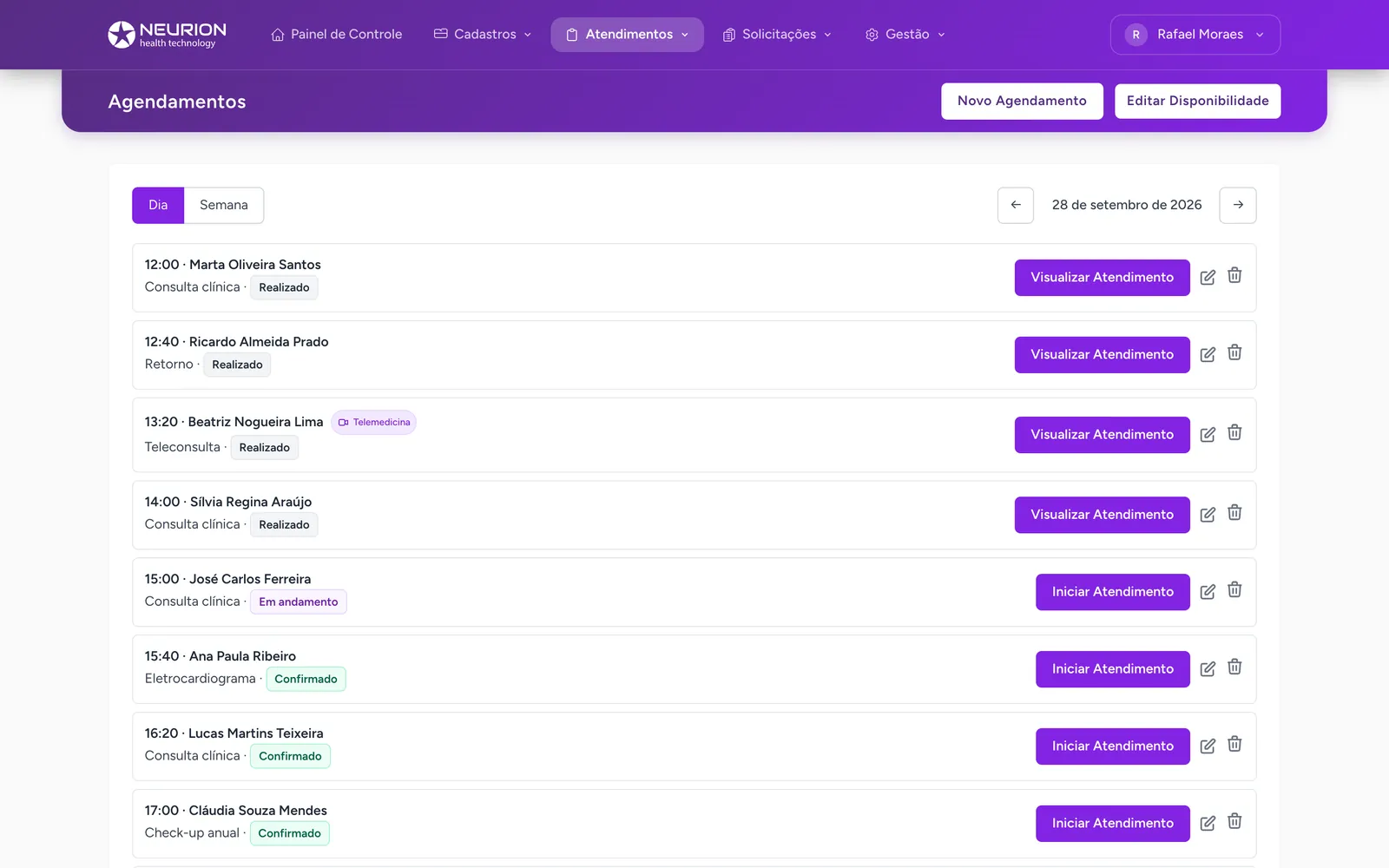Delete Ana Paula Ribeiro appointment icon
1389x868 pixels.
[x=1234, y=667]
